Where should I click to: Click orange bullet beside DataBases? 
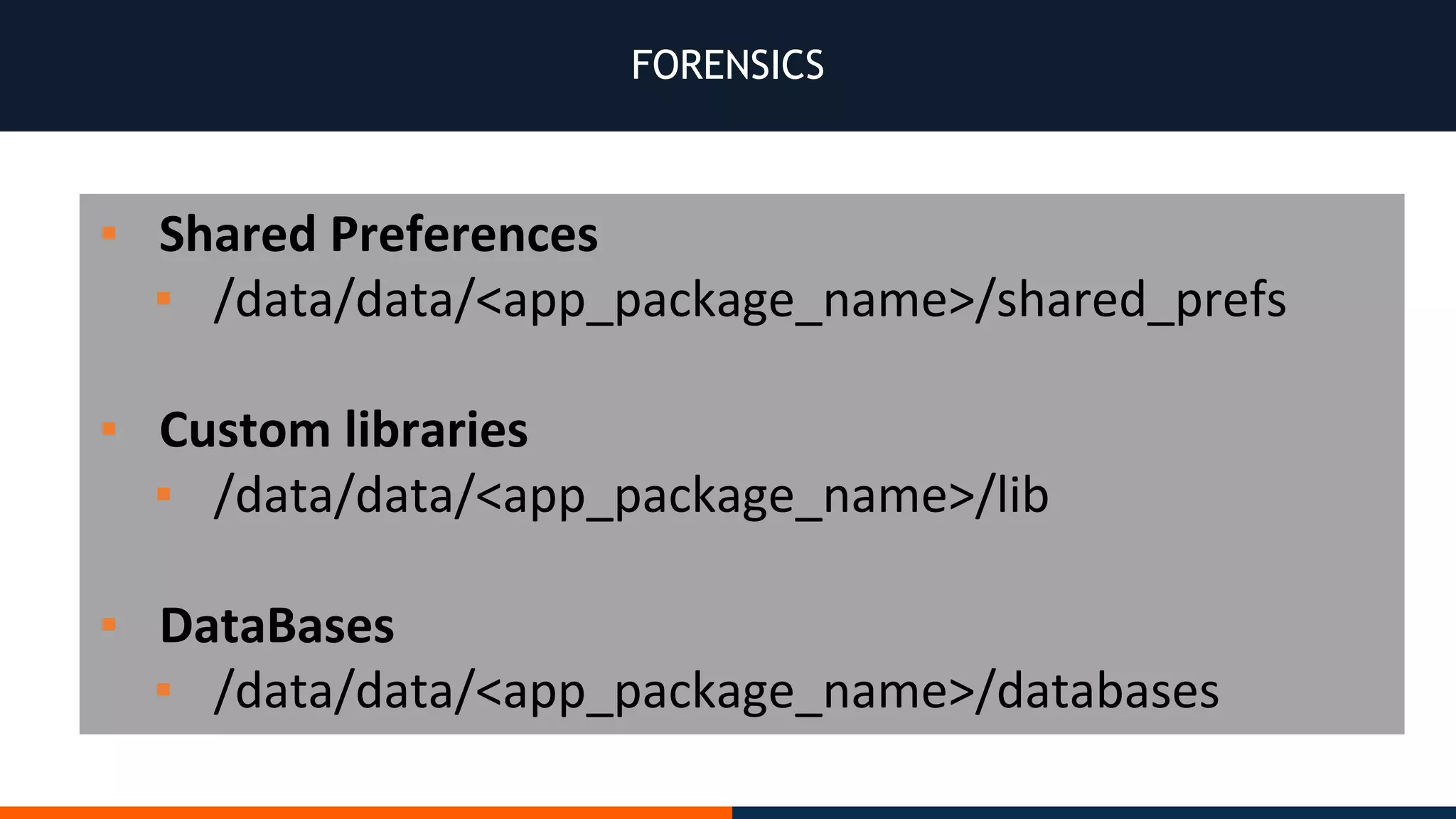coord(109,625)
